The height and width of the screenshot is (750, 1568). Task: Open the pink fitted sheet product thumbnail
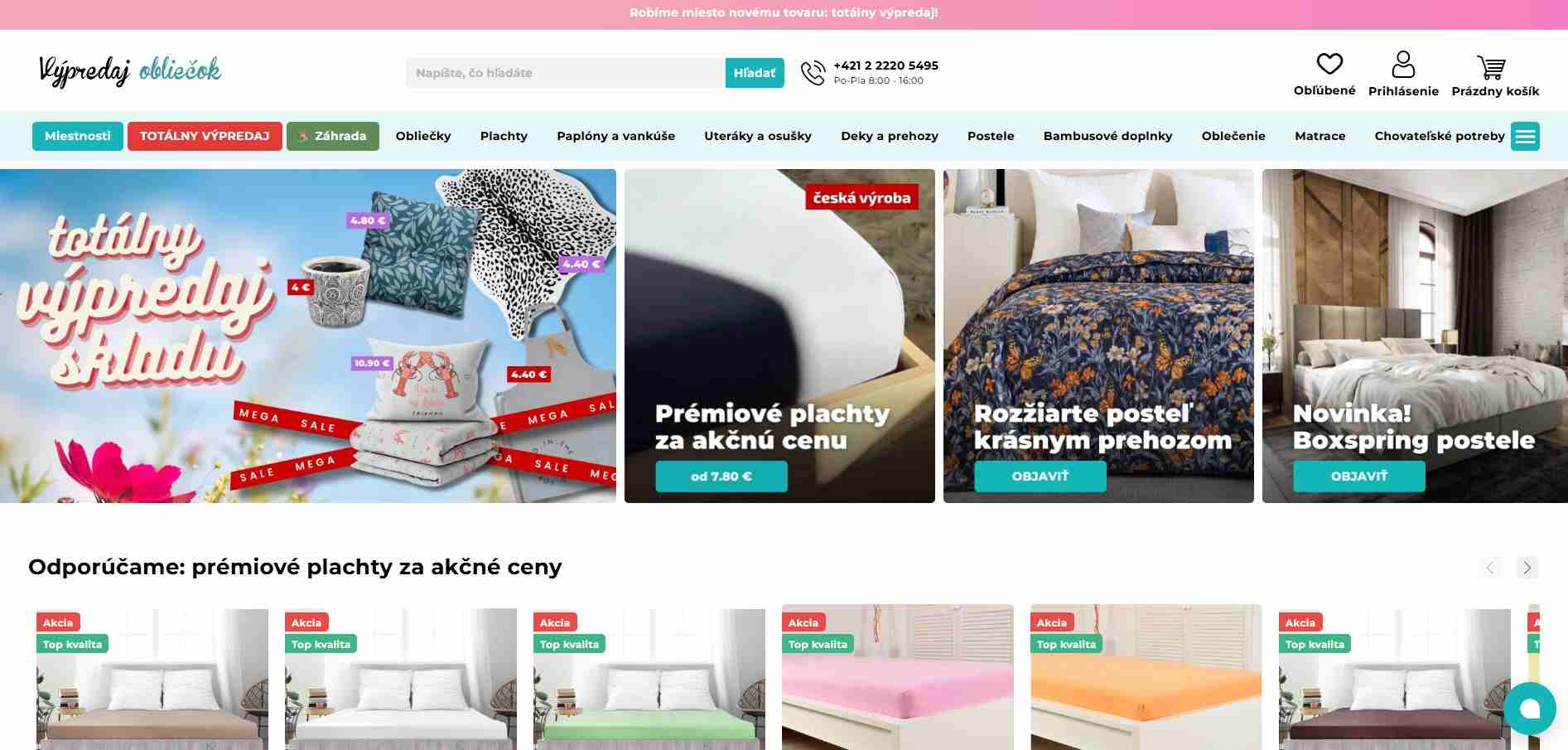[898, 678]
